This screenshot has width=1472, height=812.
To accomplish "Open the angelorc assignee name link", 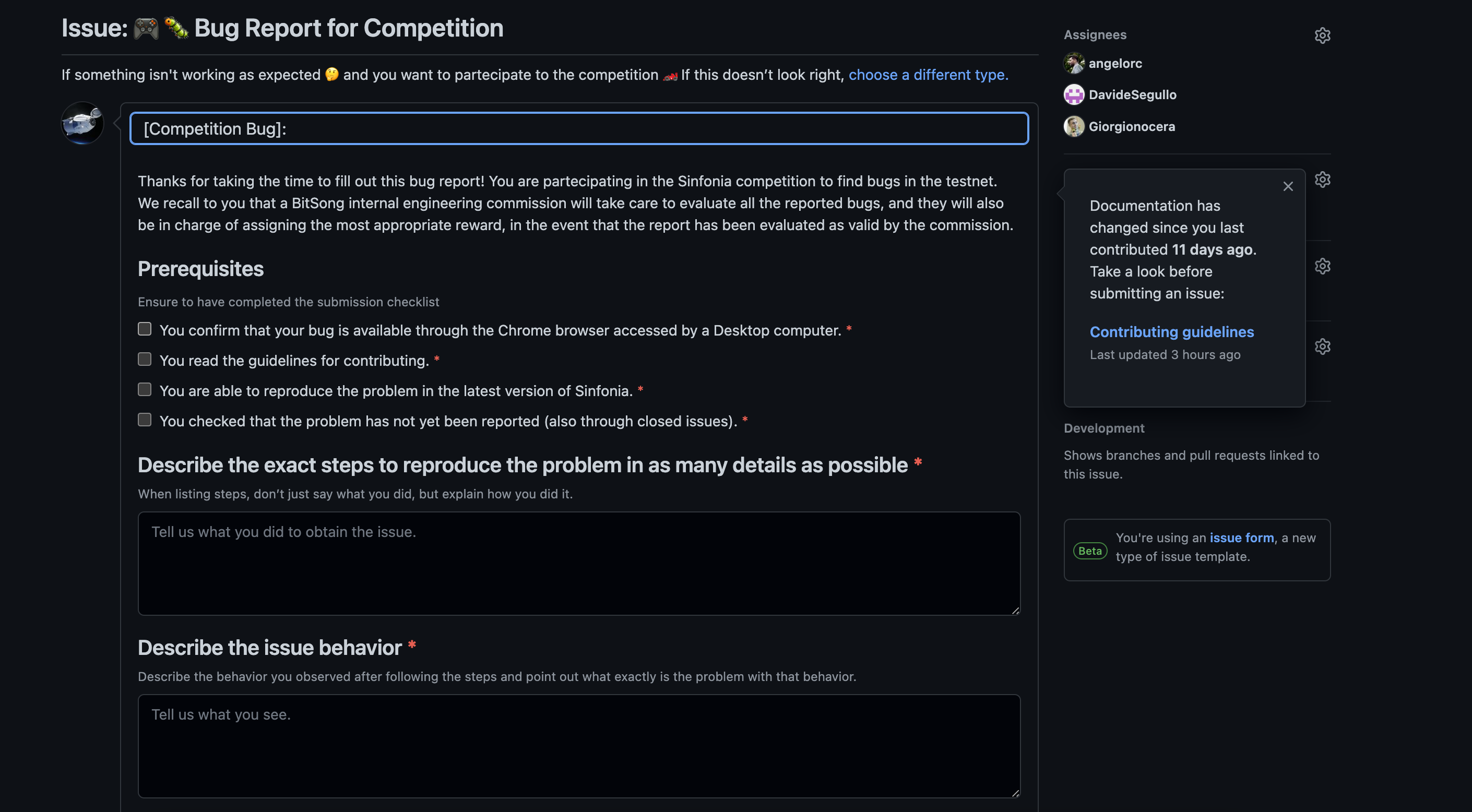I will coord(1115,64).
